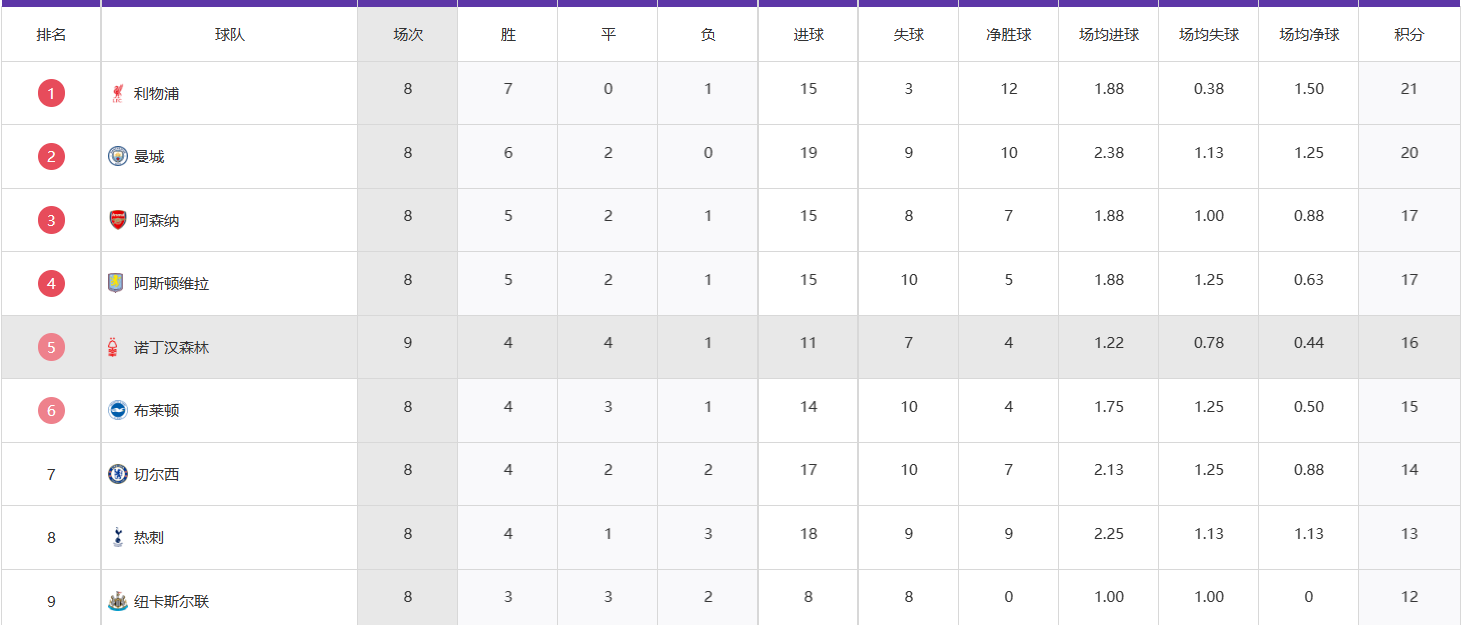Click the red rank 1 badge

51,93
